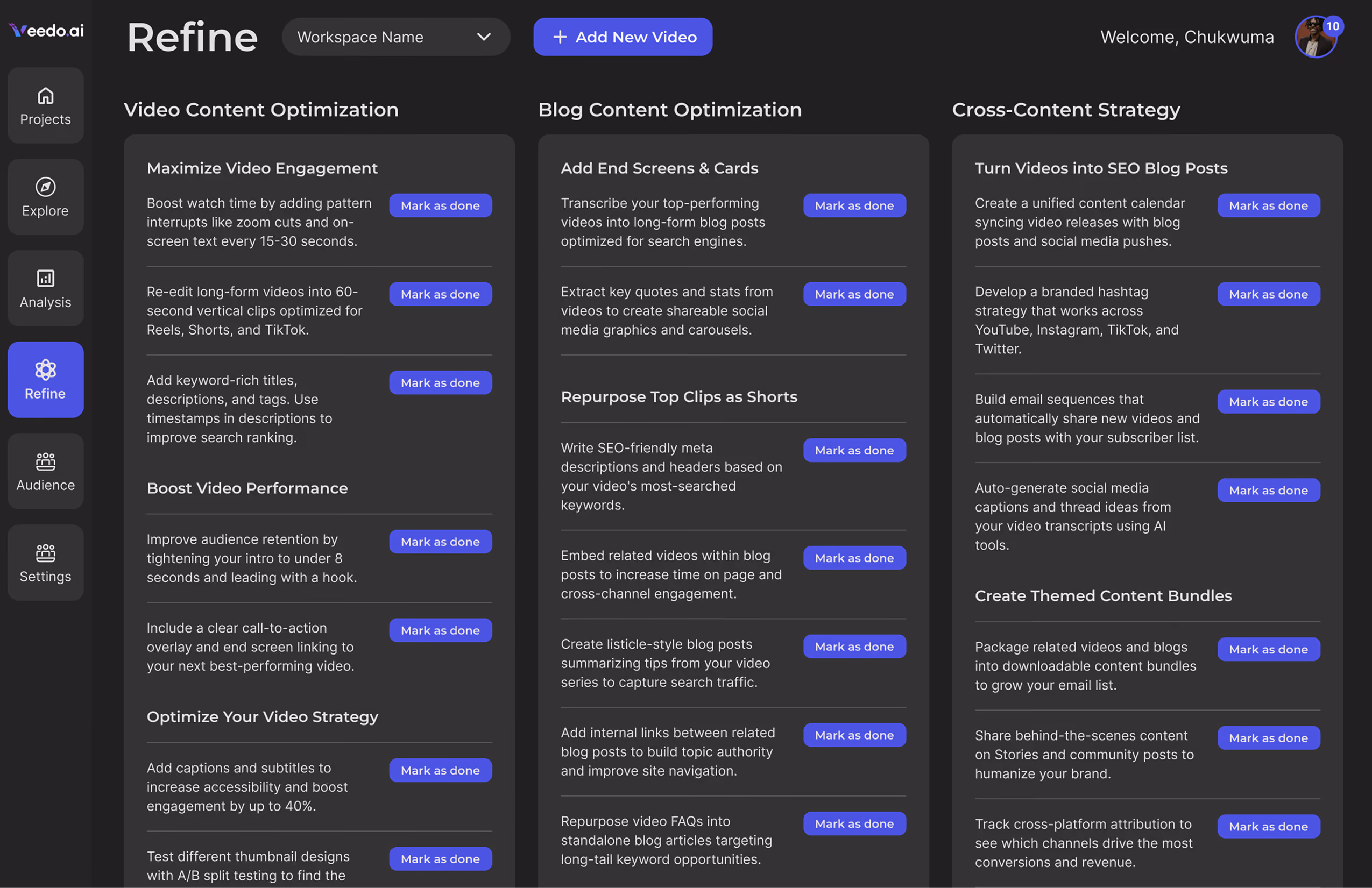Click the notification badge showing 10
The height and width of the screenshot is (888, 1372).
coord(1332,26)
